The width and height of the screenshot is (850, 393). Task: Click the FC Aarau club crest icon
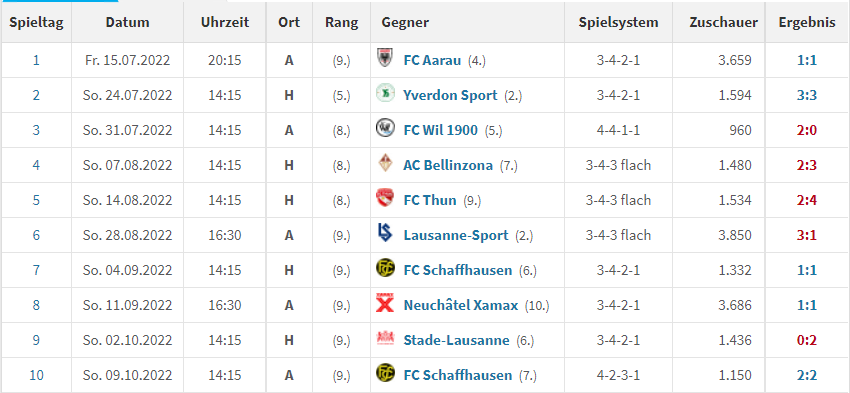(383, 59)
